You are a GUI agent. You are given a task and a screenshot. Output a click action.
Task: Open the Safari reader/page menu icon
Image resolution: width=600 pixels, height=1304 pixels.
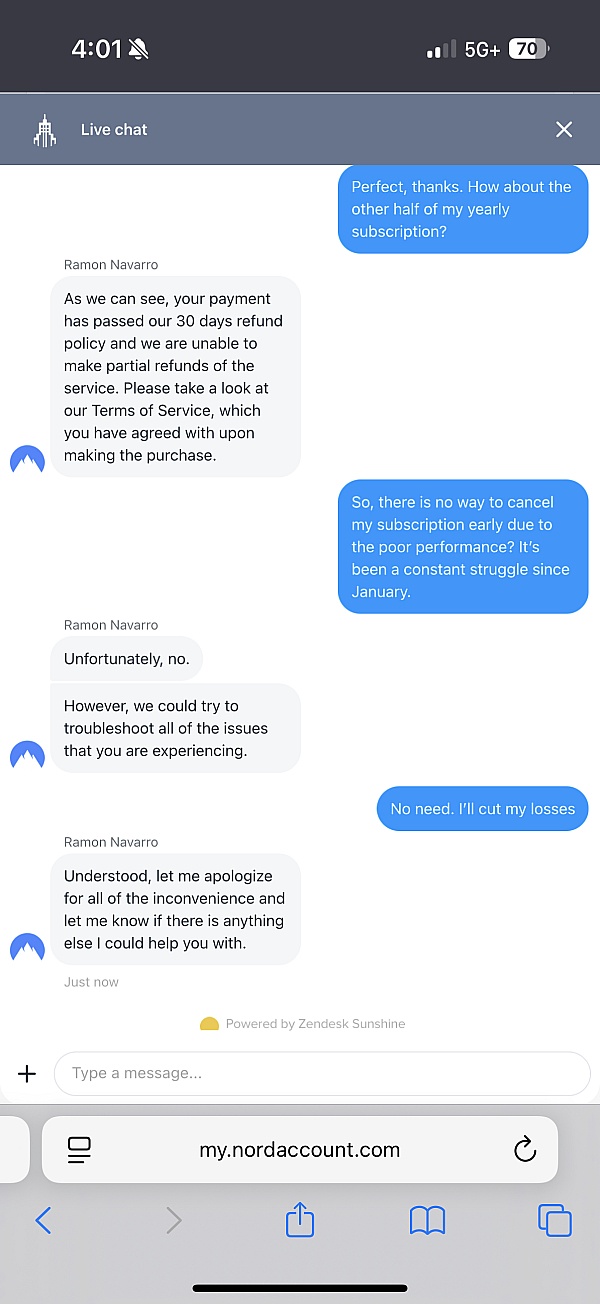[79, 1150]
